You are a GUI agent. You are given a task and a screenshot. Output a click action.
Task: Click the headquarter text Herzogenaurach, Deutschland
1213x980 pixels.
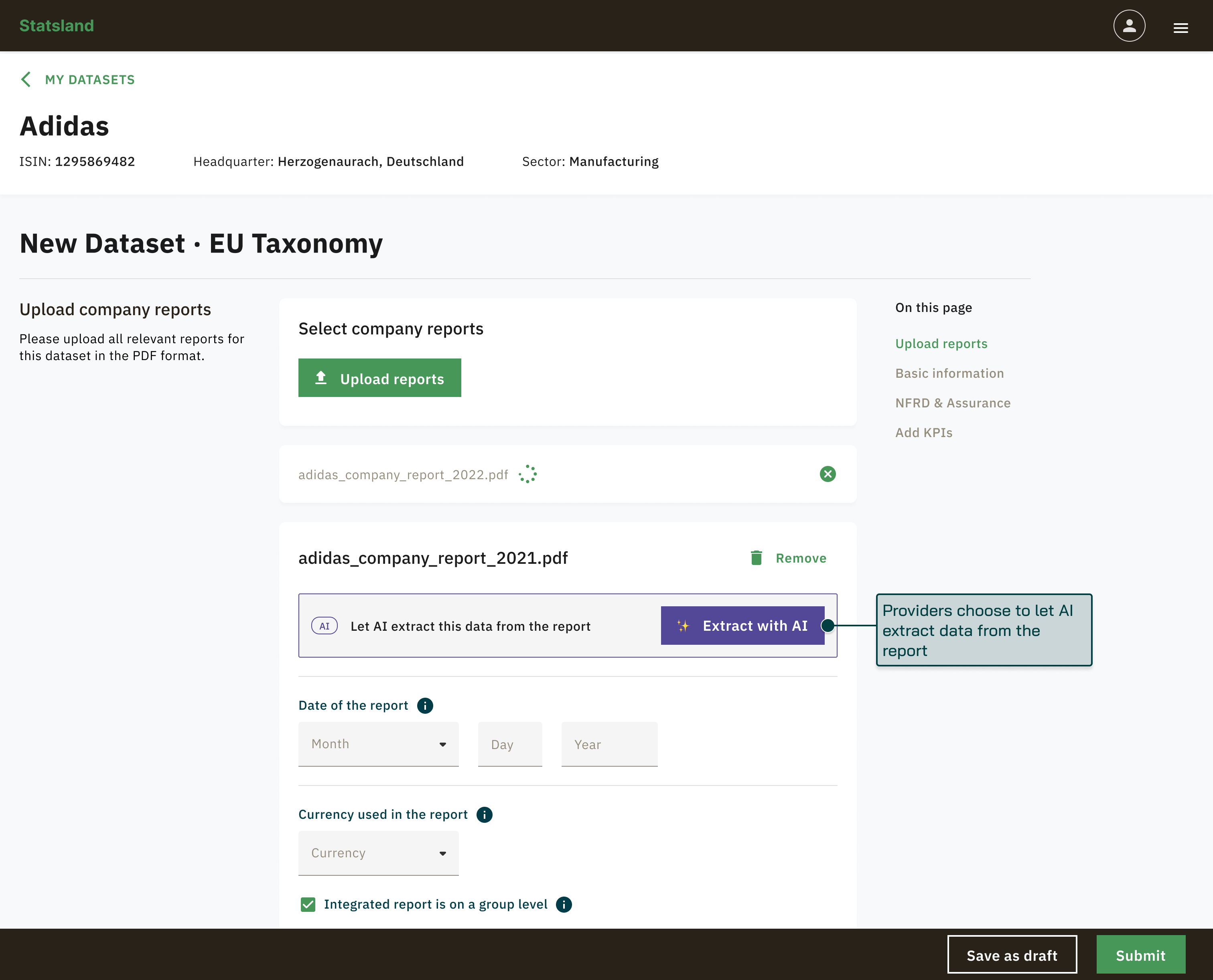pyautogui.click(x=371, y=162)
